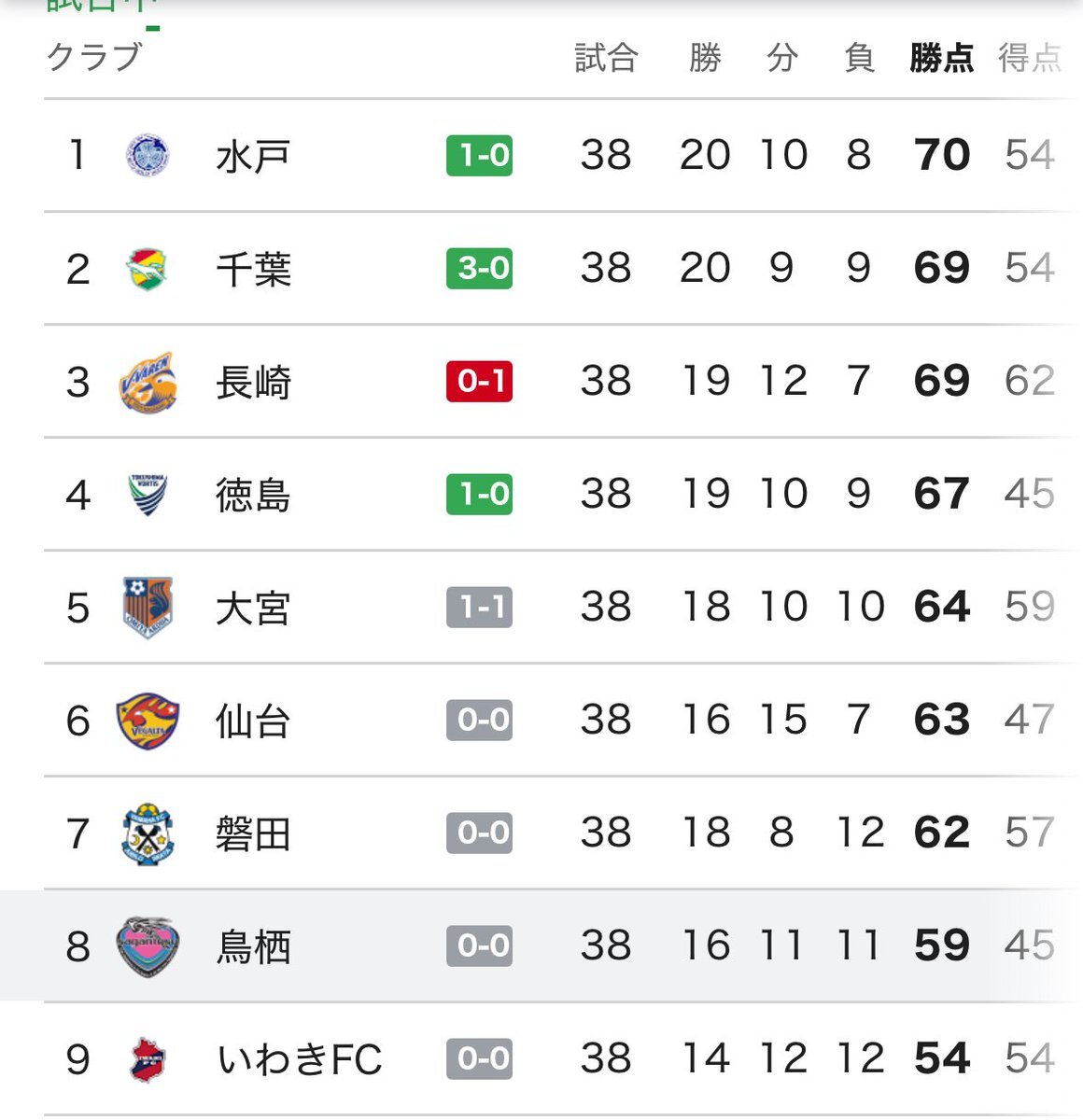Click the Iwata (磐田) club crest
Image resolution: width=1083 pixels, height=1120 pixels.
pyautogui.click(x=148, y=833)
